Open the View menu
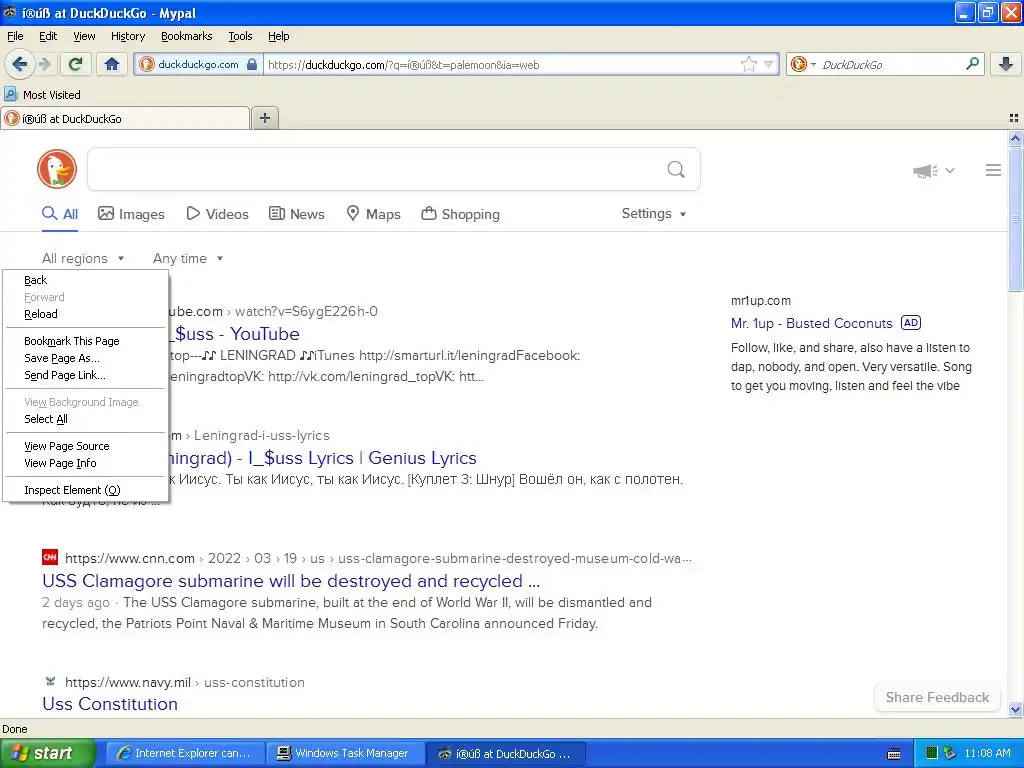Image resolution: width=1024 pixels, height=768 pixels. [84, 36]
